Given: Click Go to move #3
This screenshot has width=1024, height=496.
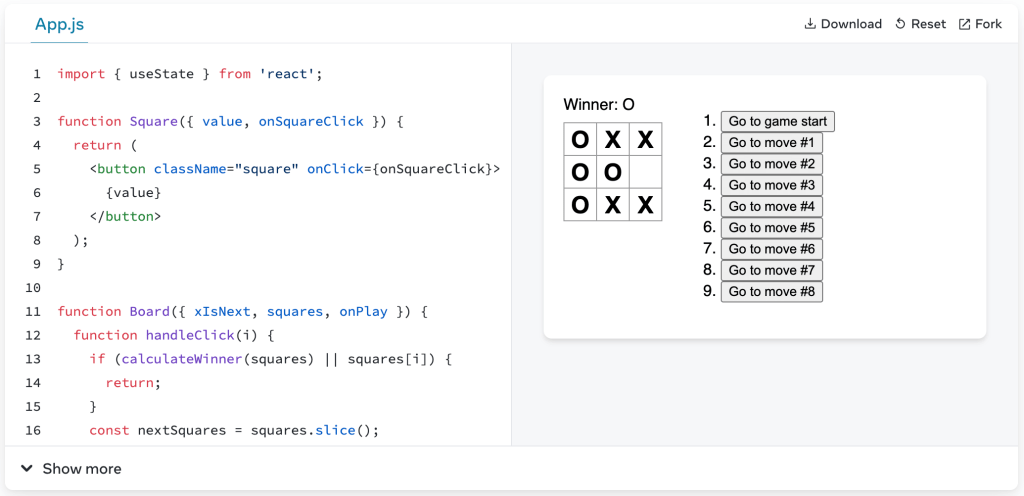Looking at the screenshot, I should click(771, 185).
